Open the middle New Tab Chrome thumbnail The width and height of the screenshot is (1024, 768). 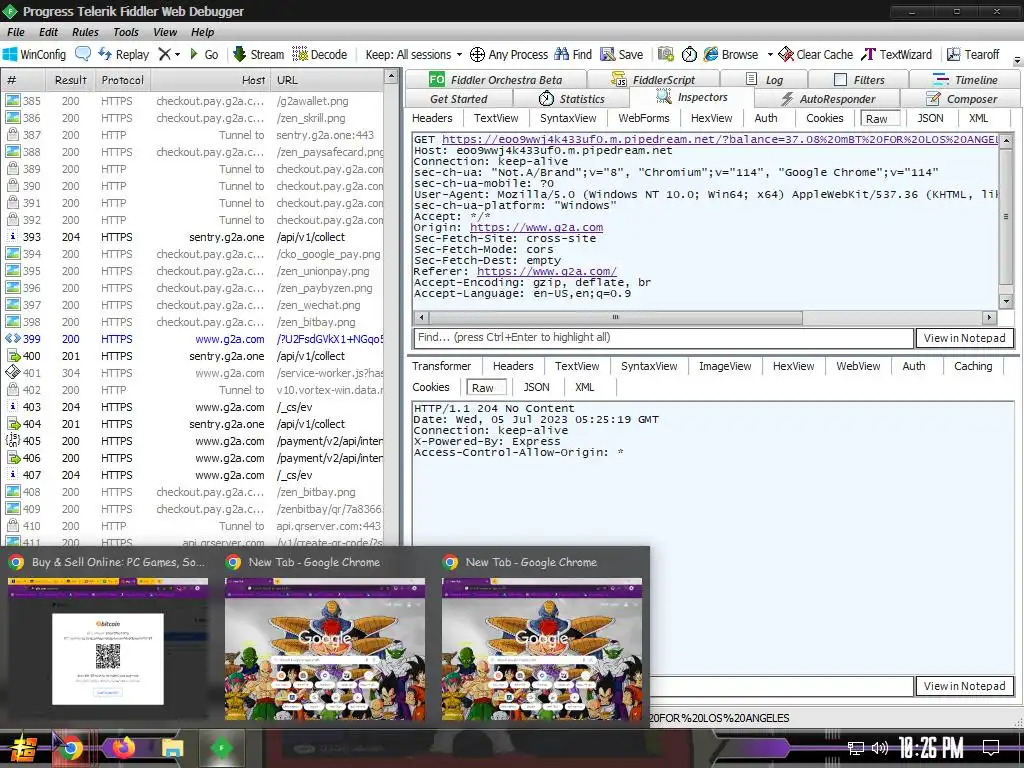[x=325, y=649]
